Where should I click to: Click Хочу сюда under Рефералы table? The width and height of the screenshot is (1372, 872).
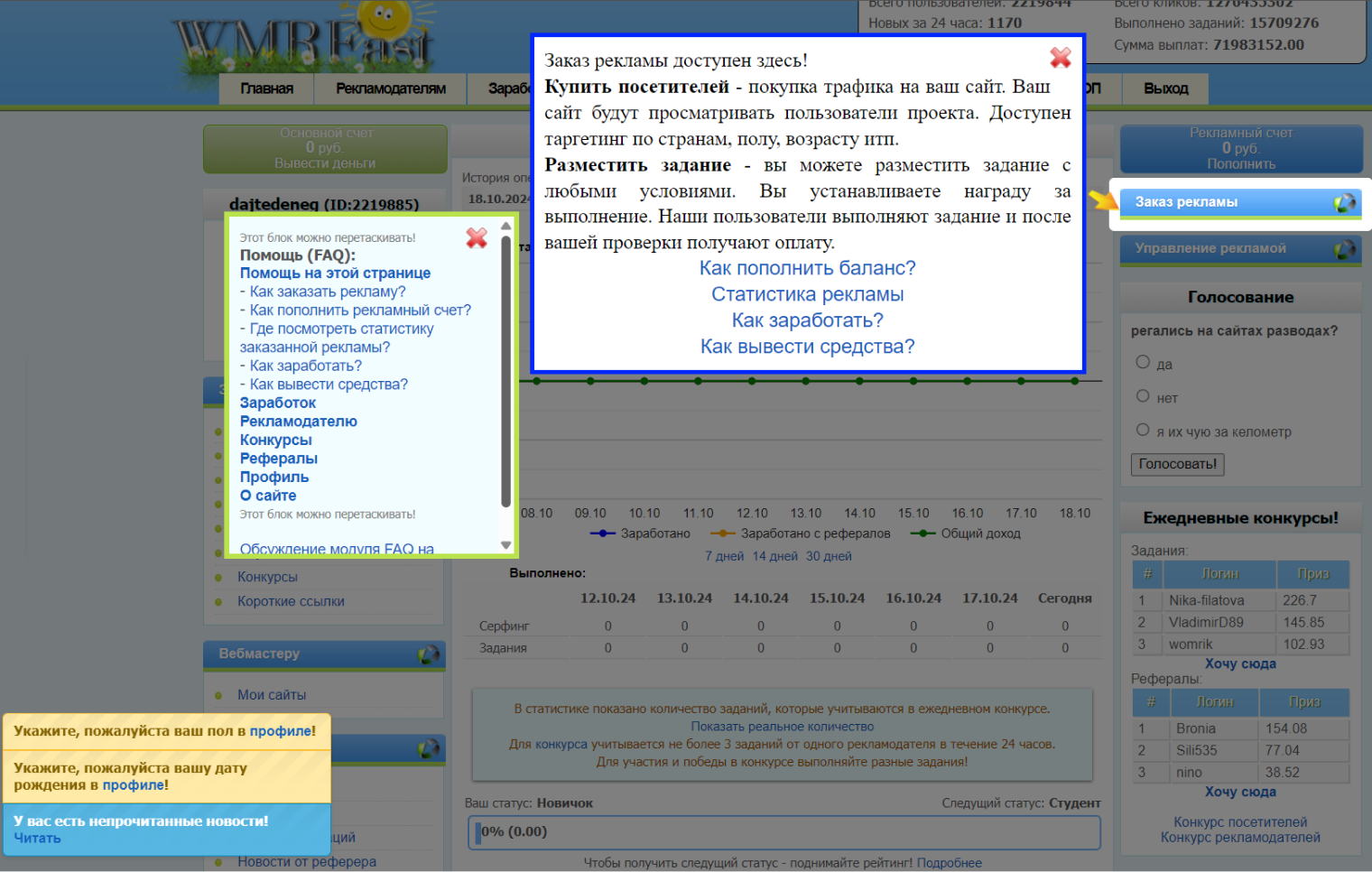1240,792
